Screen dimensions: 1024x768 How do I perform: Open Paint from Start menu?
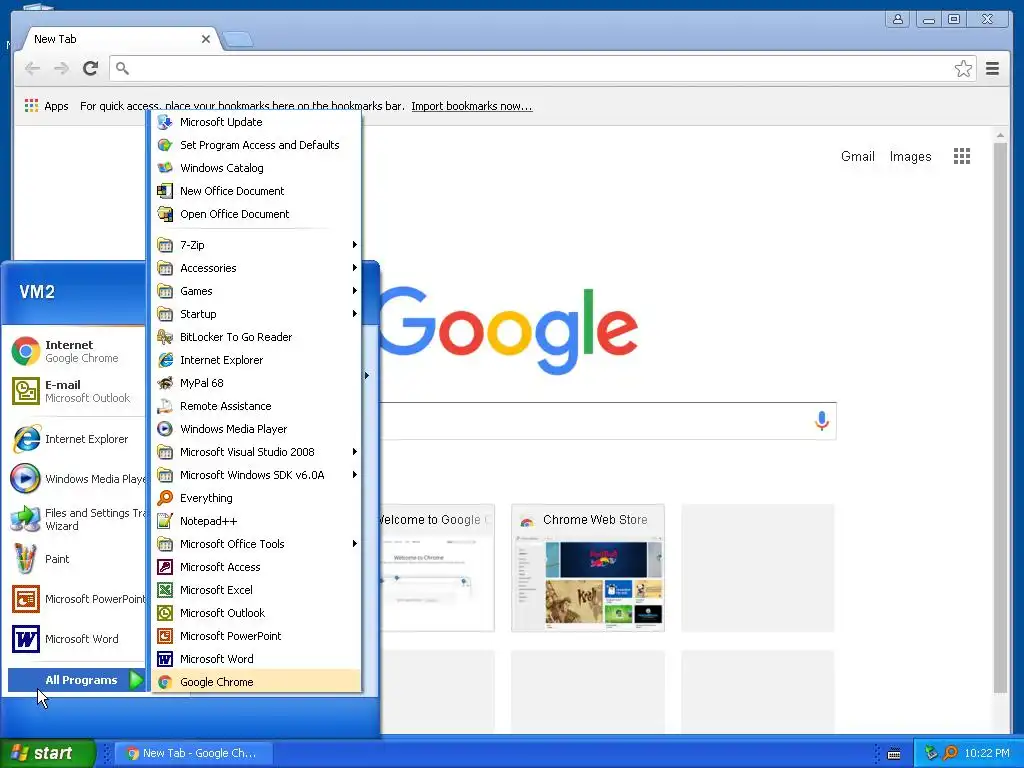point(76,559)
